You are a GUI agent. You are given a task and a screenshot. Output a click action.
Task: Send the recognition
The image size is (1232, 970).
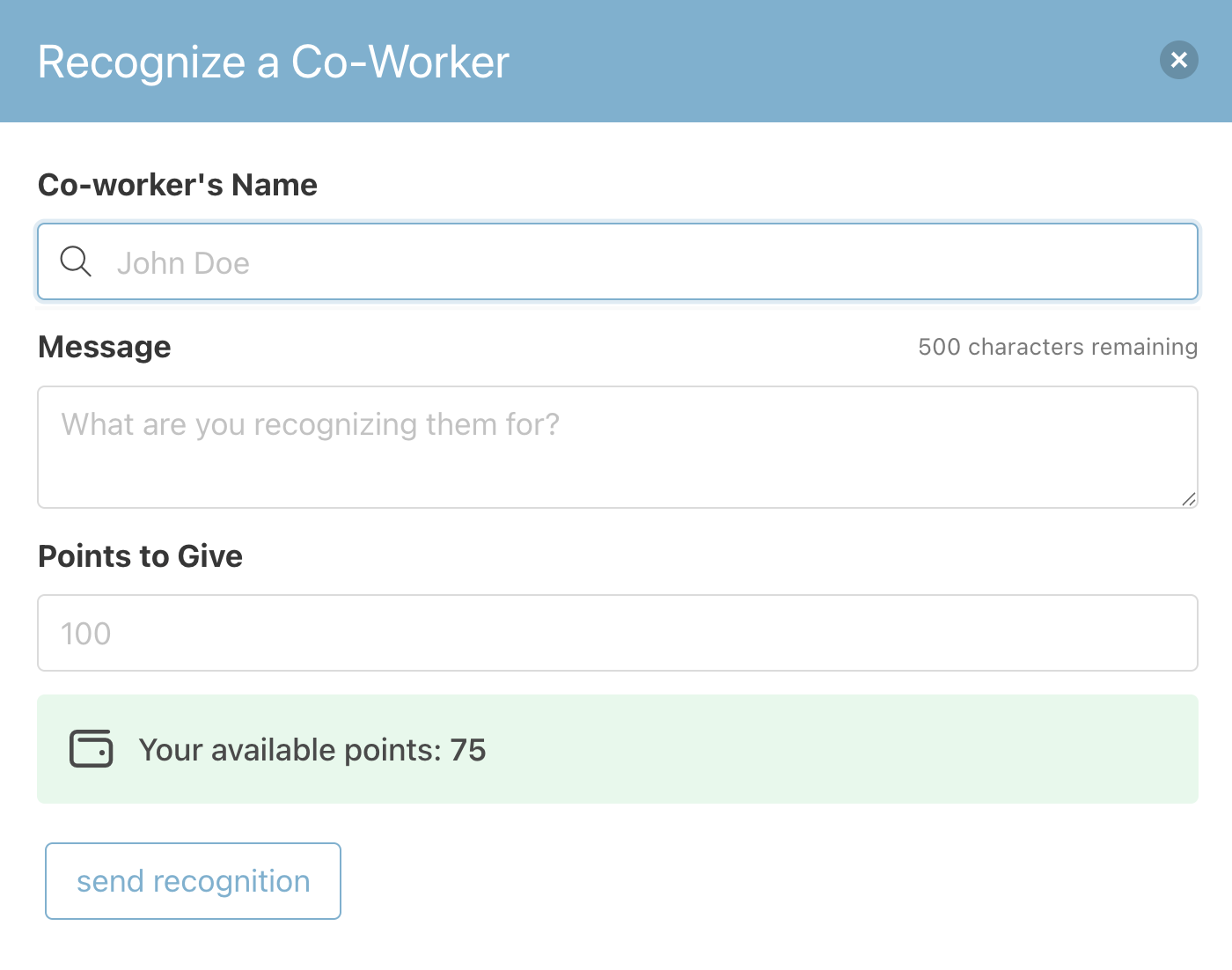point(193,881)
